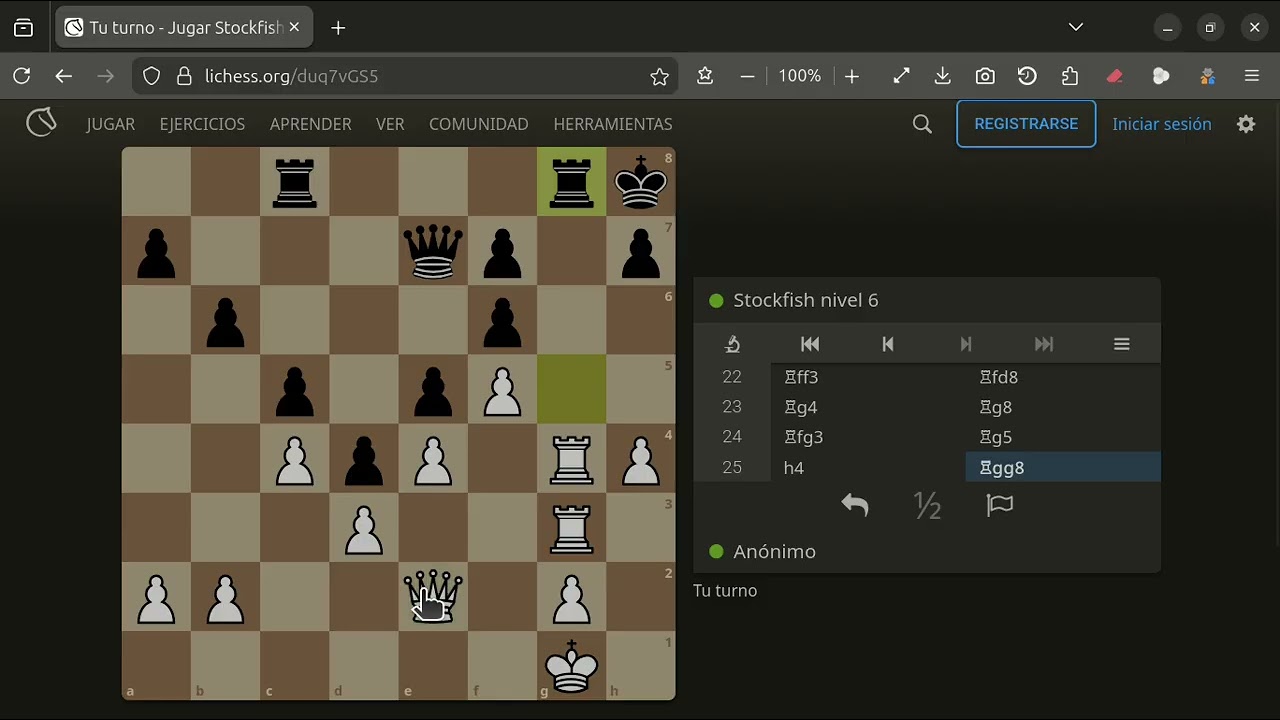Open the game hamburger menu

click(x=1122, y=344)
